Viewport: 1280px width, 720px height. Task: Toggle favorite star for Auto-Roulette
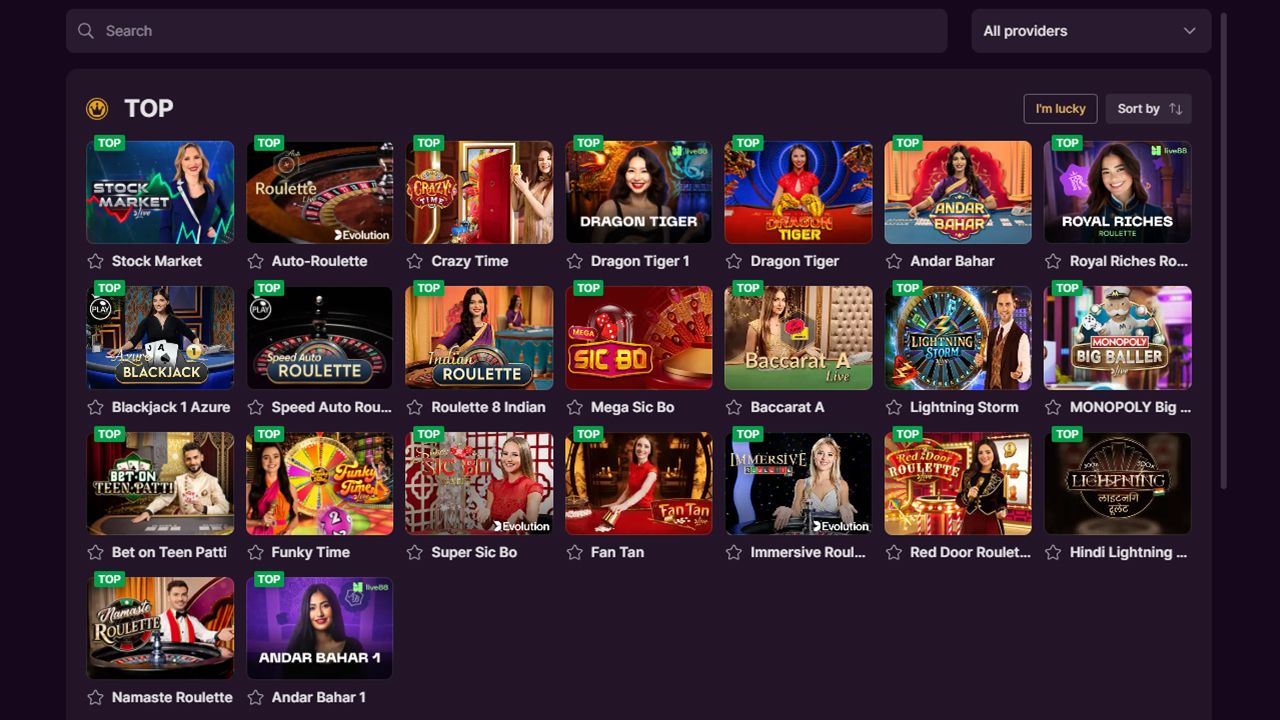coord(255,261)
